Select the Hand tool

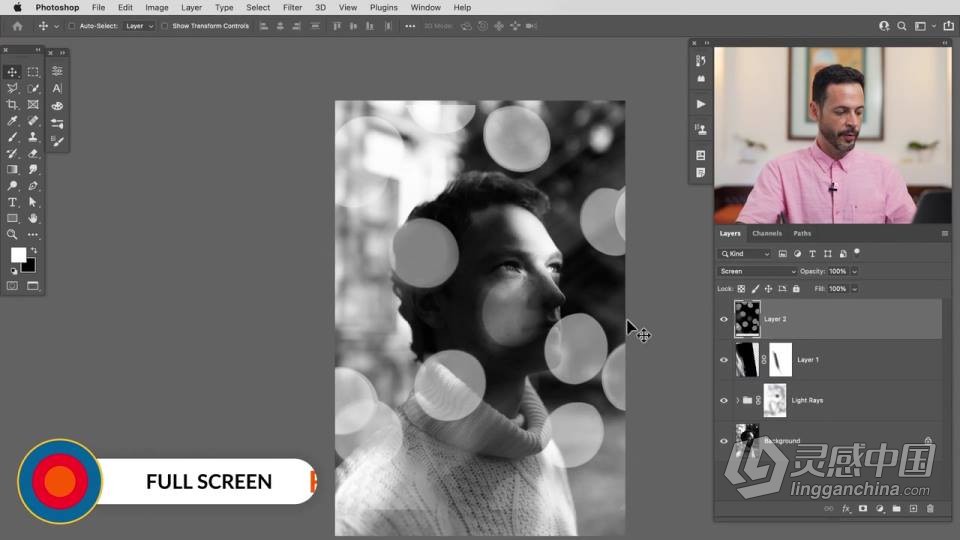click(x=33, y=218)
